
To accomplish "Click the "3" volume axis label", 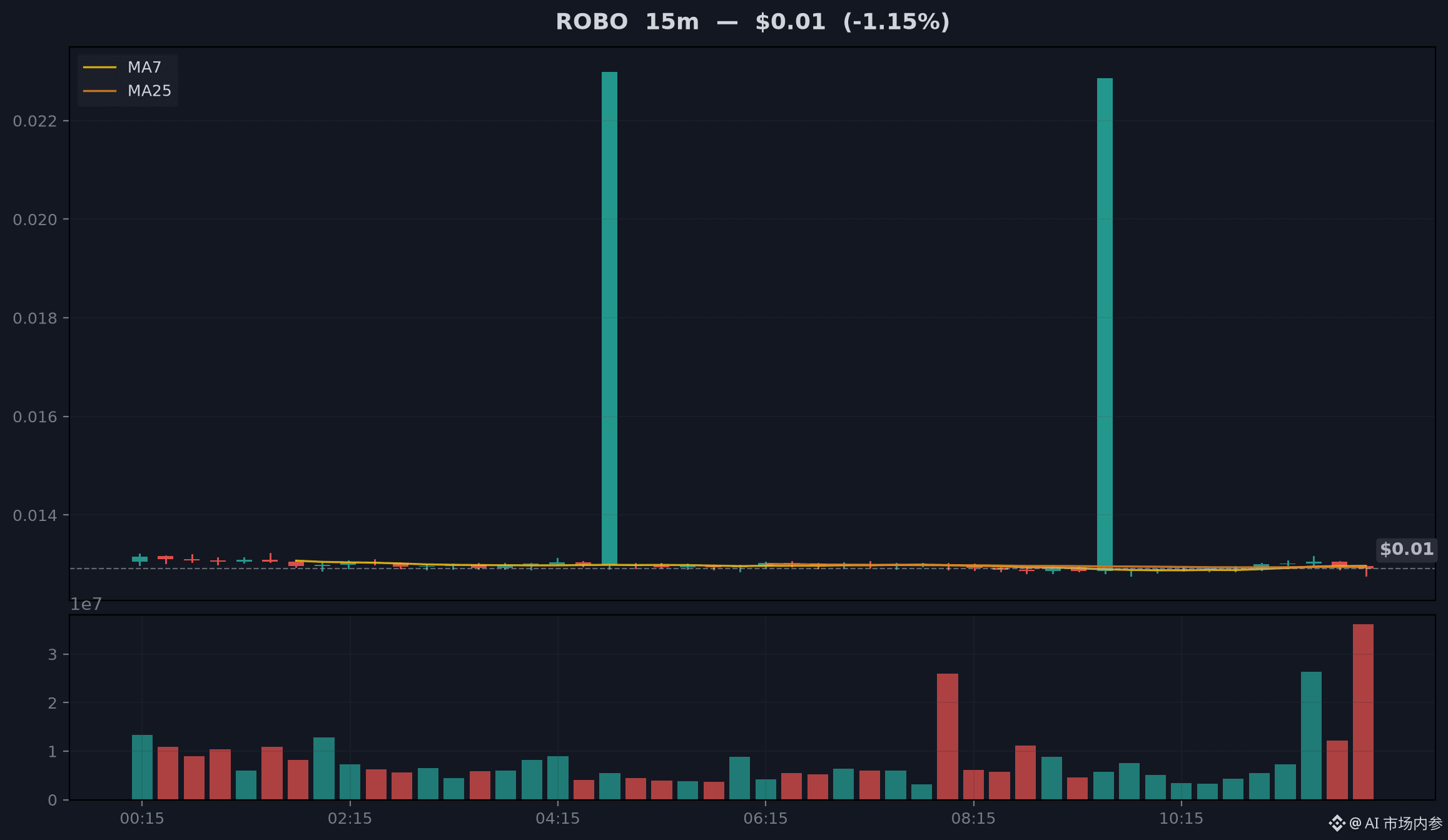I will coord(53,655).
